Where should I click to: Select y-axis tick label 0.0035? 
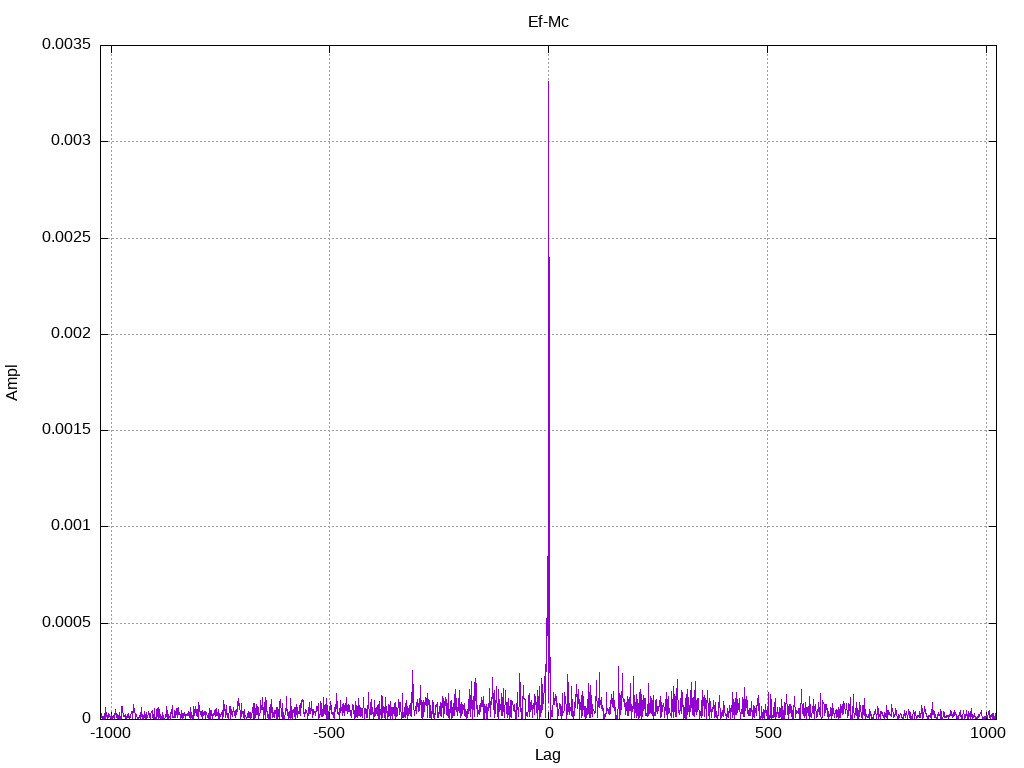coord(67,44)
